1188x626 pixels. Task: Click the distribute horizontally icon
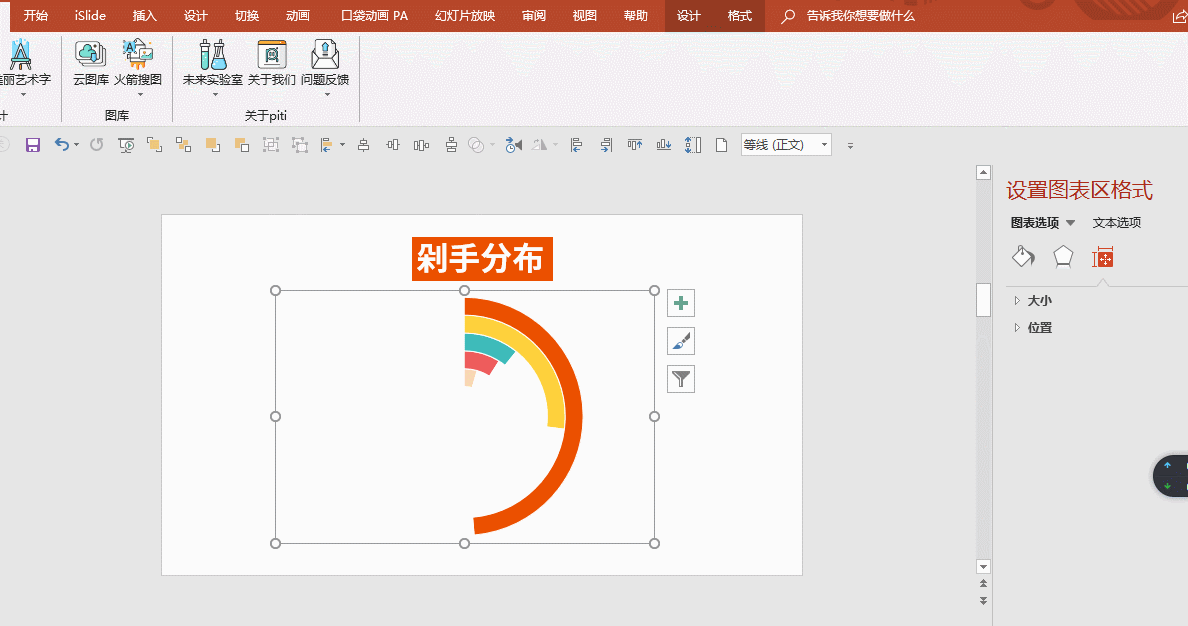[421, 145]
